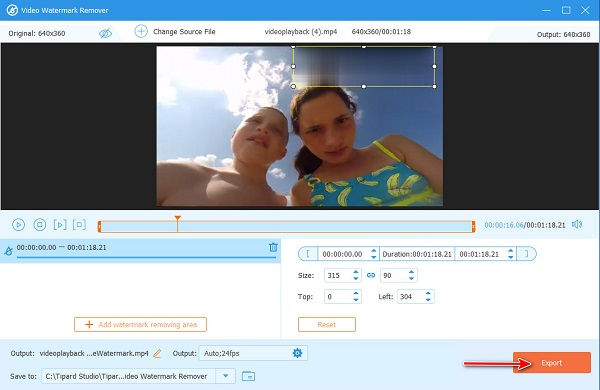Screen dimensions: 600x390
Task: Maximize the Video Watermark Remover window
Action: 566,10
